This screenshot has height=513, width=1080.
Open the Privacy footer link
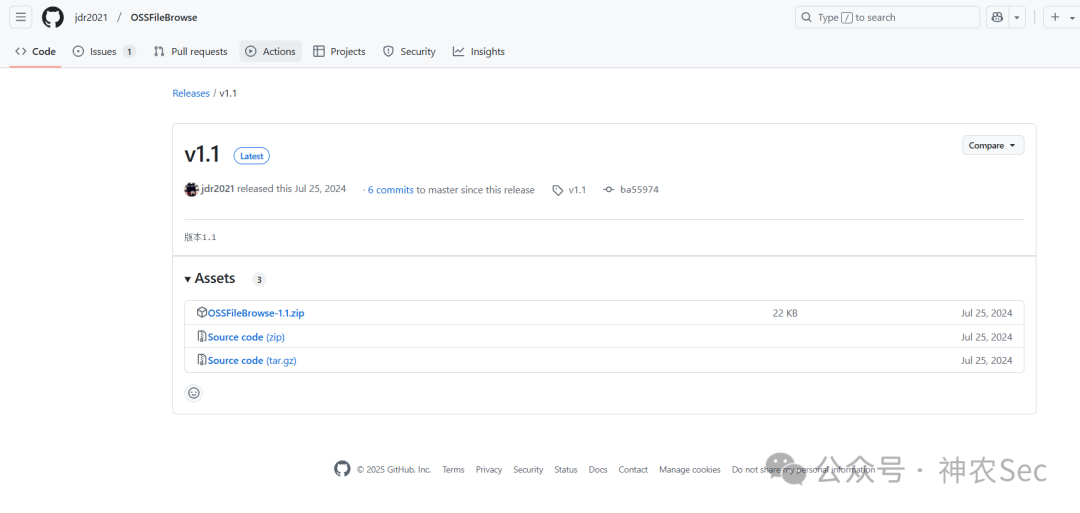[x=489, y=470]
